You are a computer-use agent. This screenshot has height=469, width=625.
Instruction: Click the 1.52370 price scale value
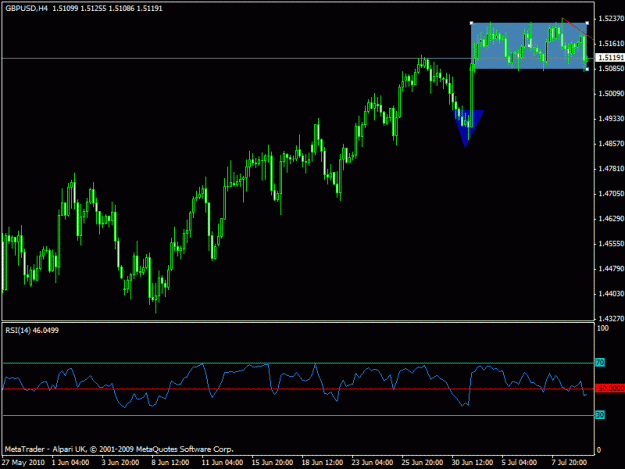pyautogui.click(x=611, y=18)
